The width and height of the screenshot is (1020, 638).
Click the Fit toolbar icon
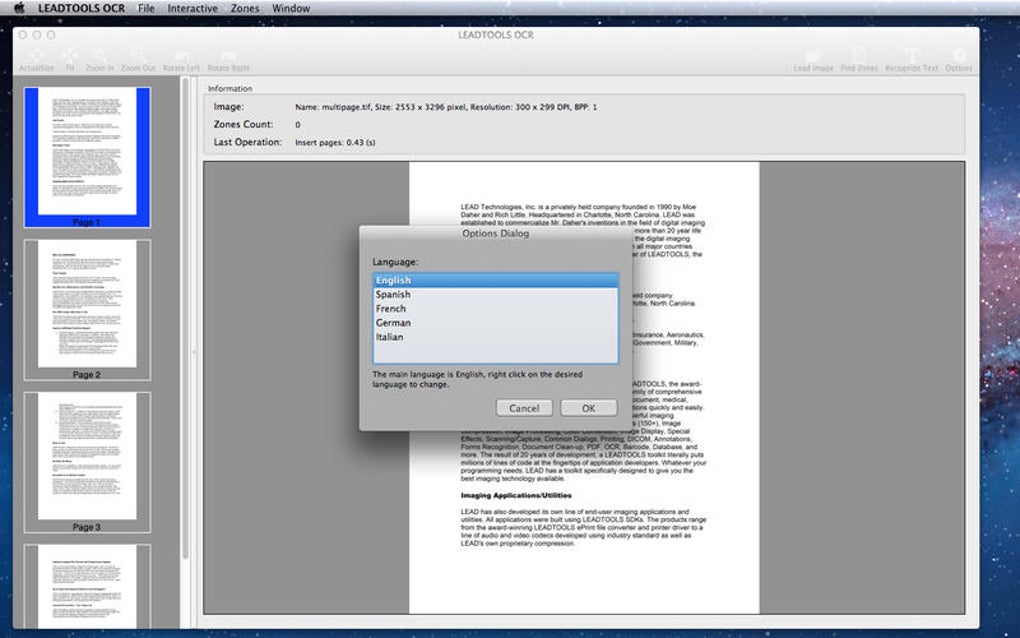[x=70, y=61]
